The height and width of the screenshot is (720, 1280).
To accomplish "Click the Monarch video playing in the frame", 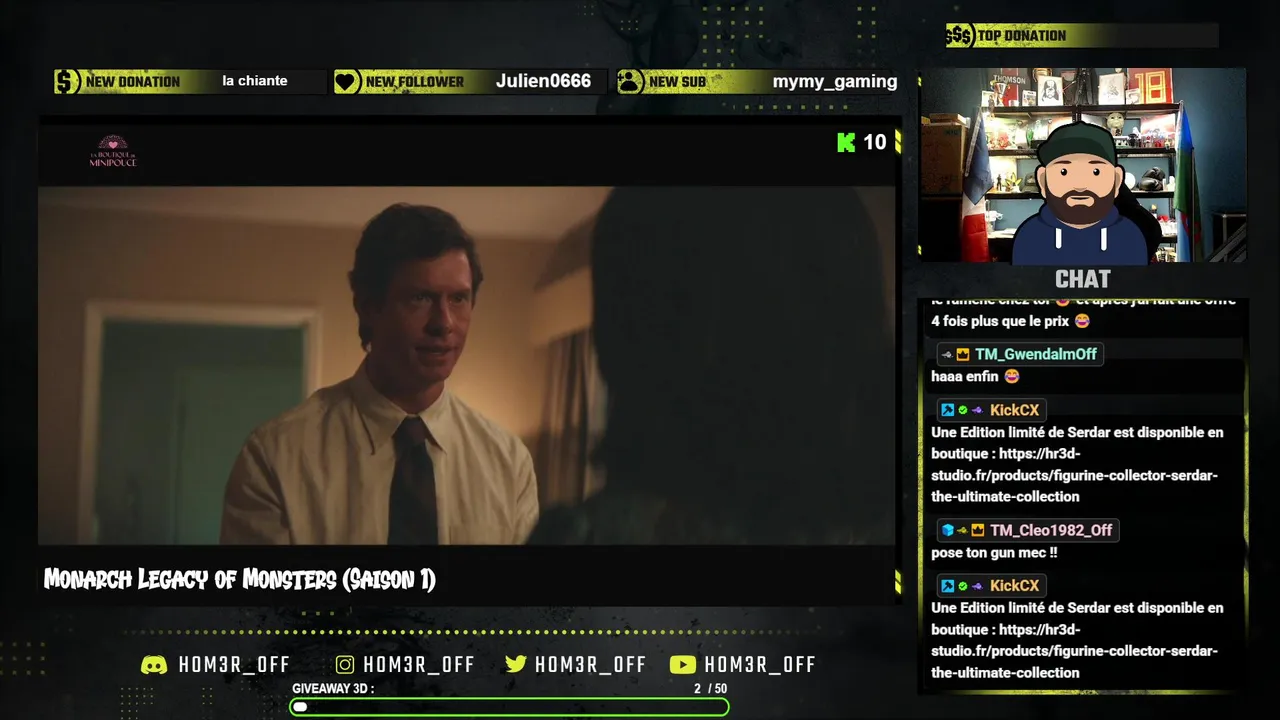I will [x=467, y=365].
